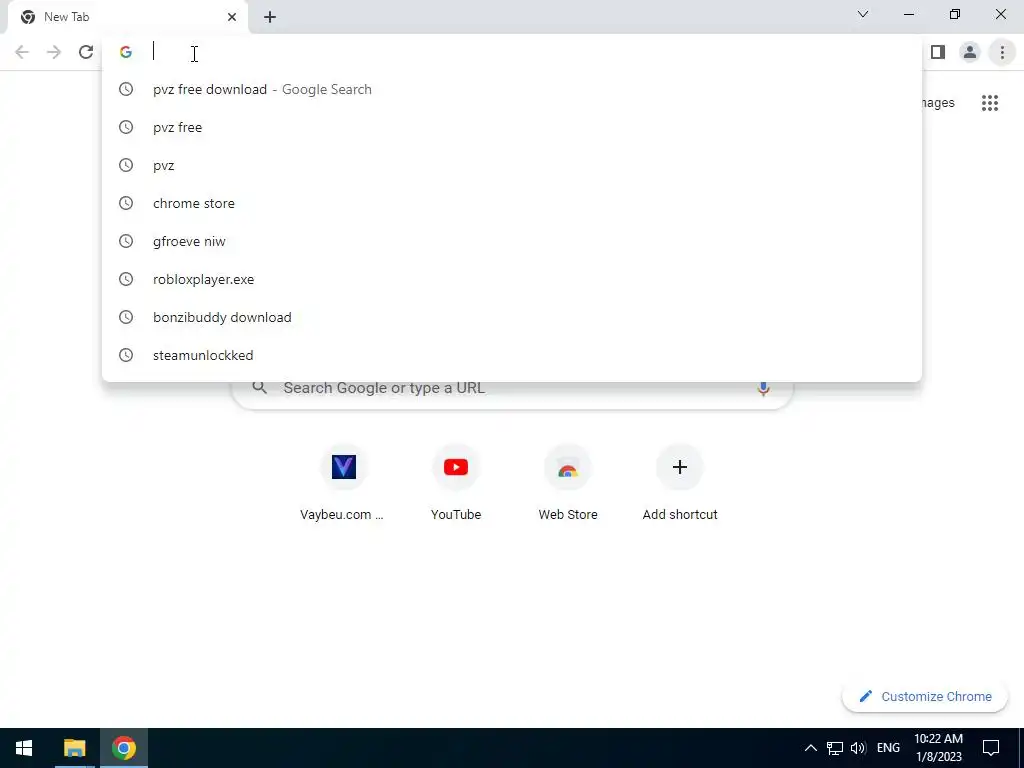1024x768 pixels.
Task: Click the voice search microphone
Action: coord(763,388)
